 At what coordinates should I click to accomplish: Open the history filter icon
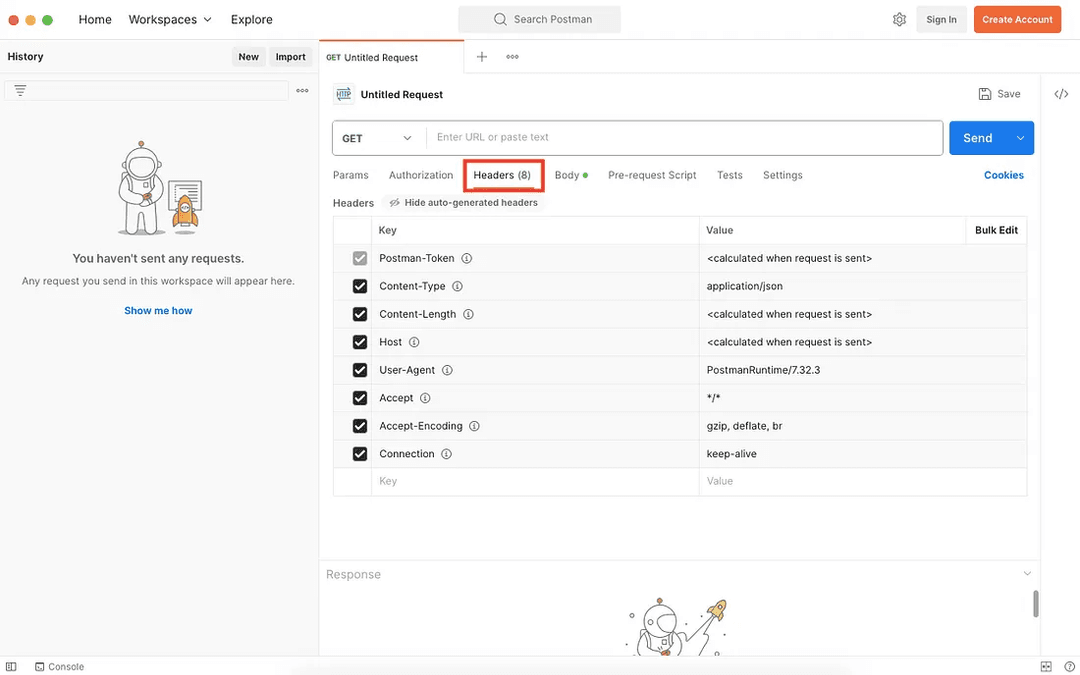[20, 90]
